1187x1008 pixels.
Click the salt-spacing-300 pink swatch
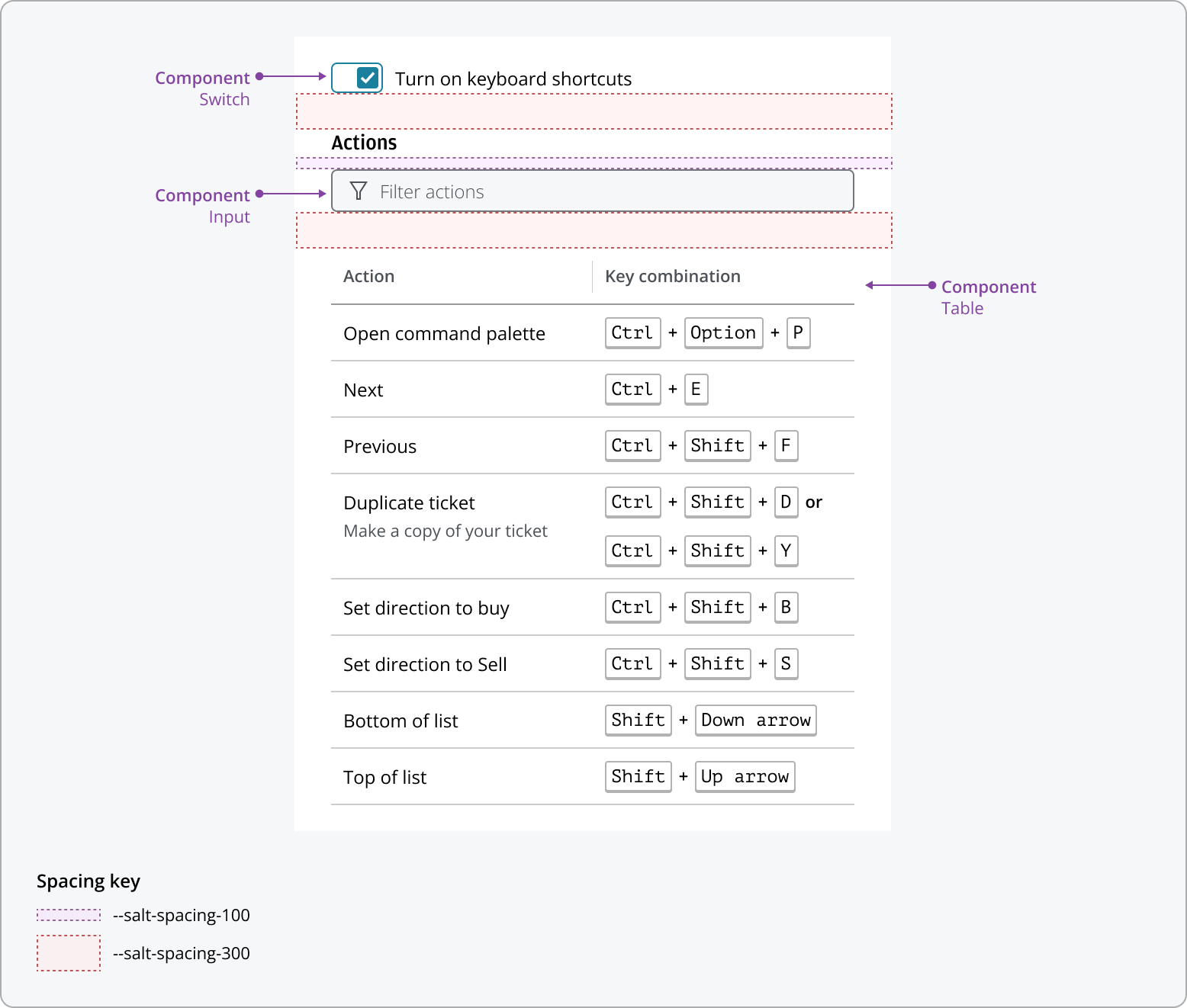pyautogui.click(x=69, y=952)
